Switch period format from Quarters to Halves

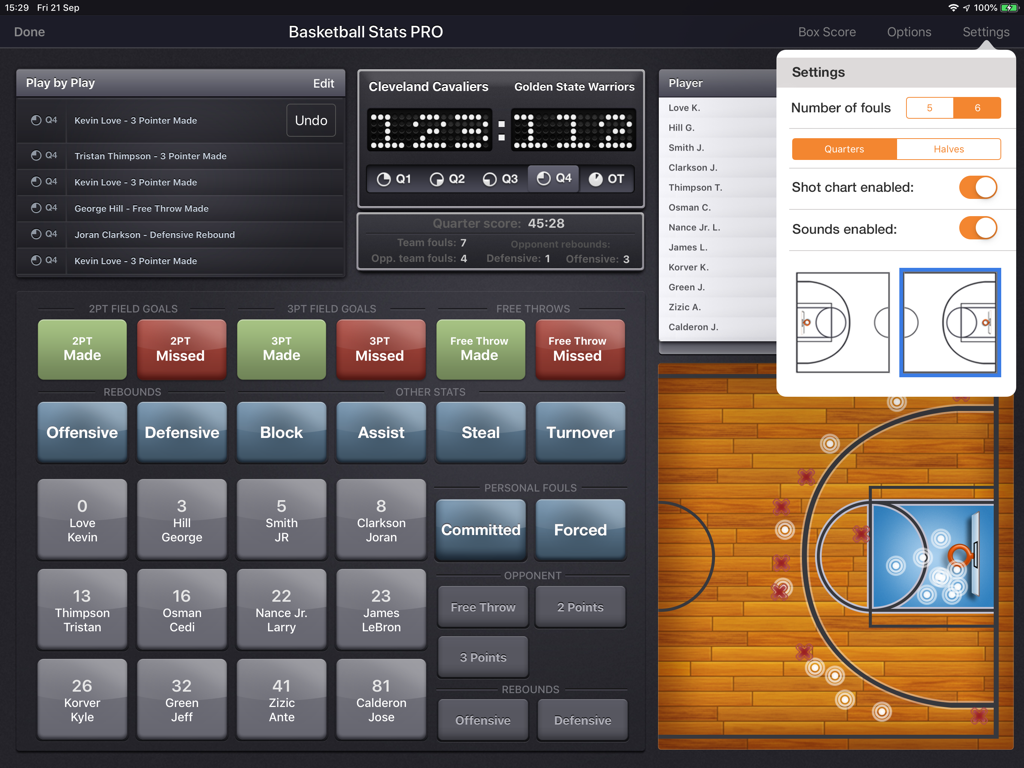click(948, 148)
